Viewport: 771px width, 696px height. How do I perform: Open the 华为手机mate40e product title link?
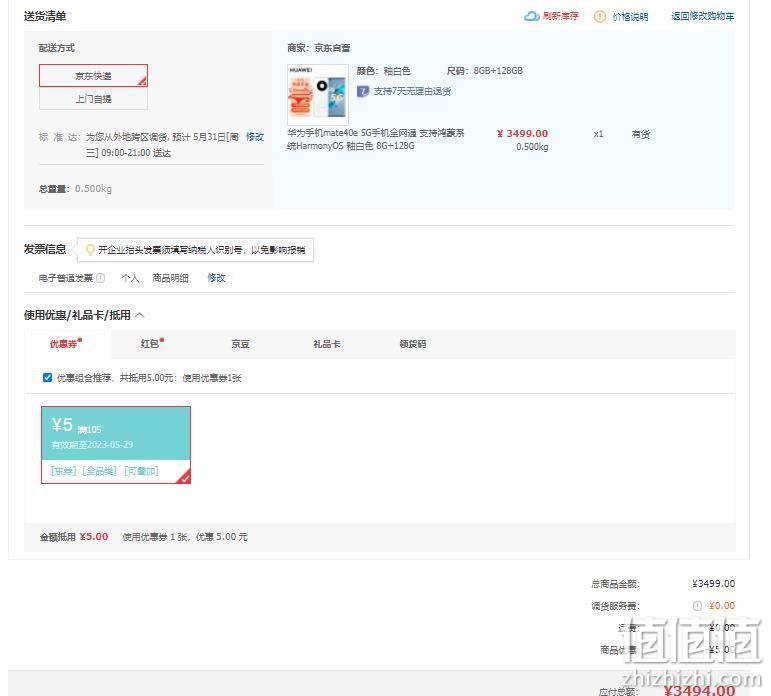point(376,139)
